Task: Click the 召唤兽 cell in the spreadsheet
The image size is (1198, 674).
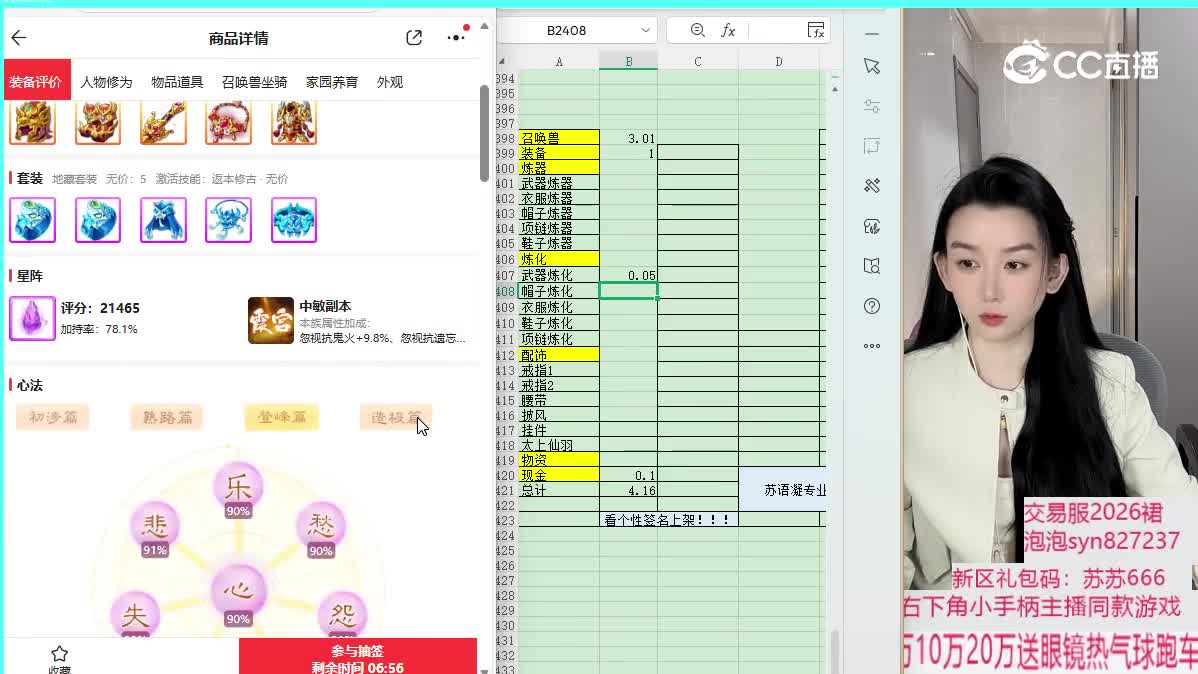Action: [559, 138]
